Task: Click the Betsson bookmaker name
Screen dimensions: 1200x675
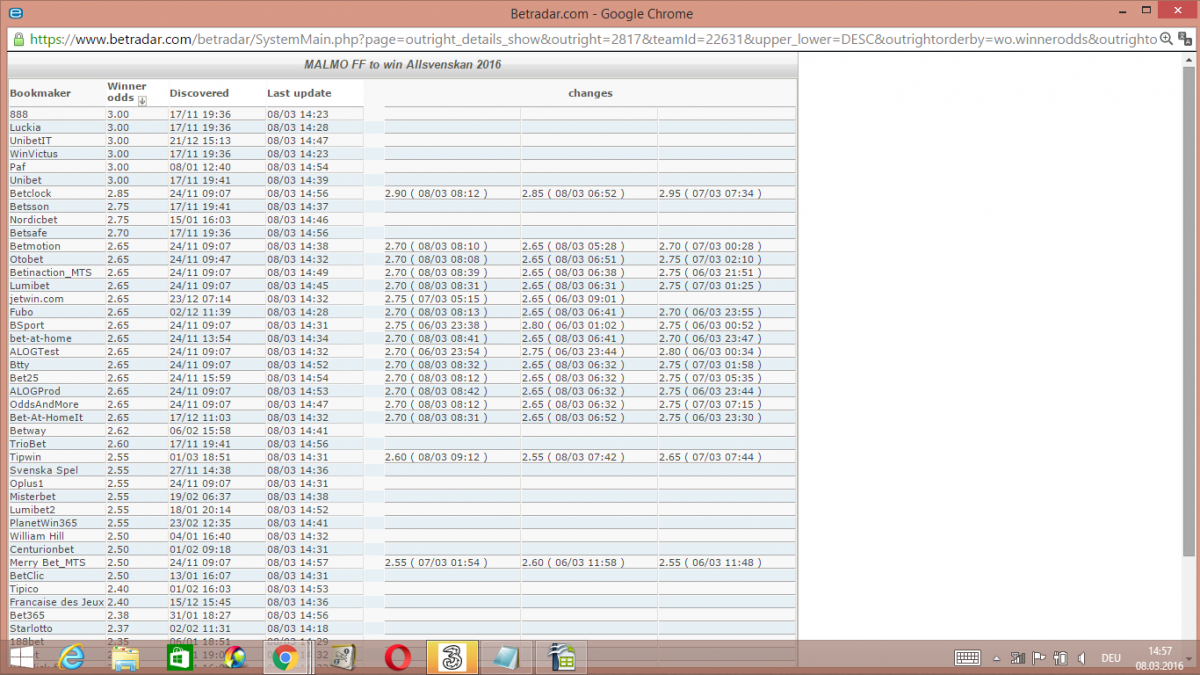Action: 29,206
